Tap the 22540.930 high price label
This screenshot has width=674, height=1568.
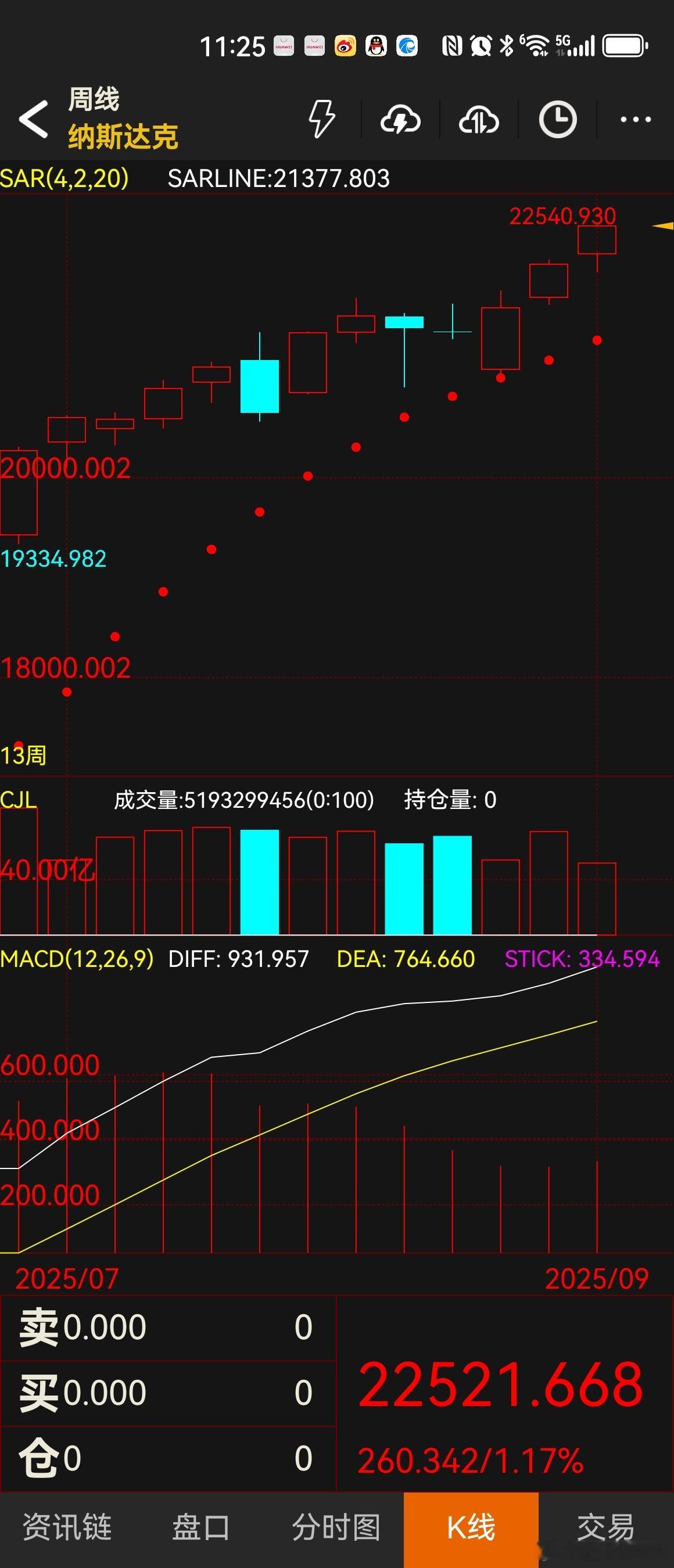click(x=562, y=216)
